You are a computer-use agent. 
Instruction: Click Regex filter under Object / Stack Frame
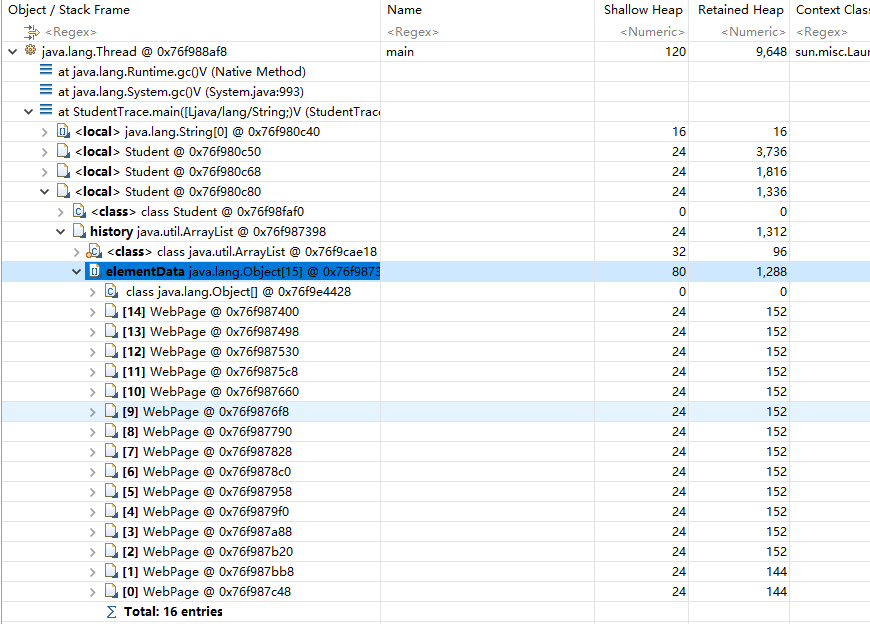pyautogui.click(x=71, y=32)
